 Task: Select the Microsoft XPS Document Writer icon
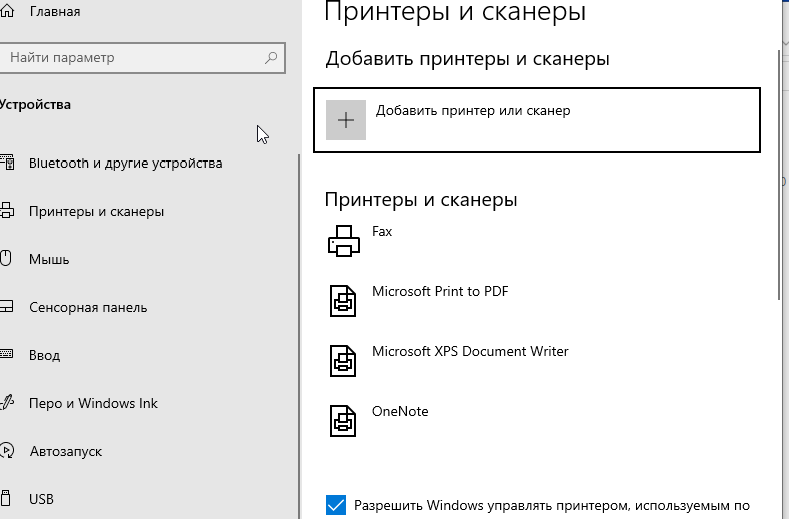point(343,360)
